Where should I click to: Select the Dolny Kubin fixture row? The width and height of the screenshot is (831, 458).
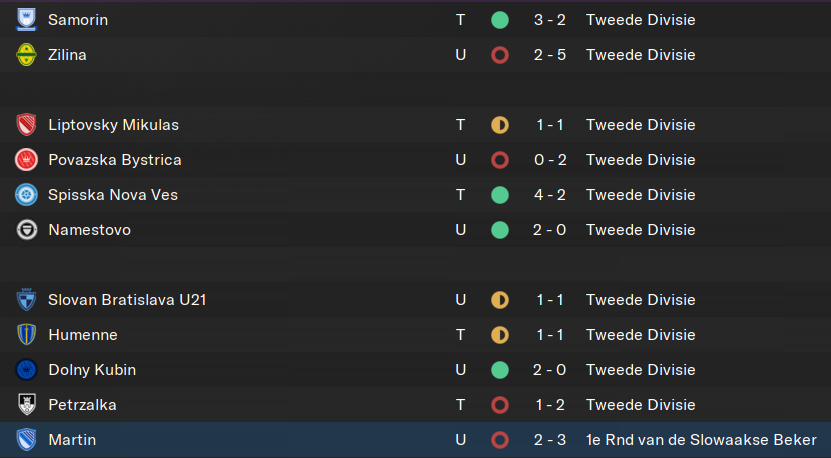(416, 370)
